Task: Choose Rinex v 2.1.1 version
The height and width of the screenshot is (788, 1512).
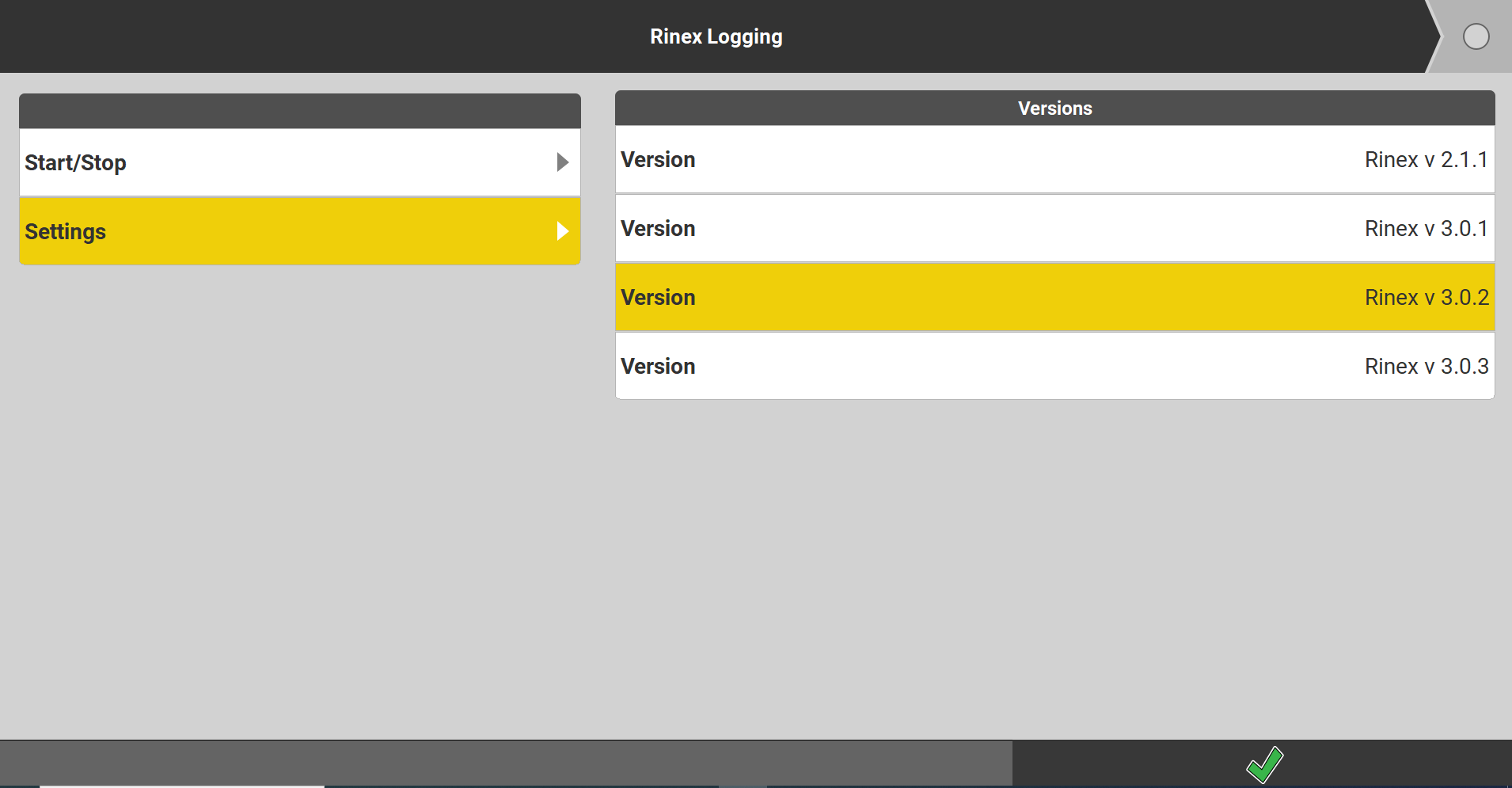Action: tap(1425, 160)
